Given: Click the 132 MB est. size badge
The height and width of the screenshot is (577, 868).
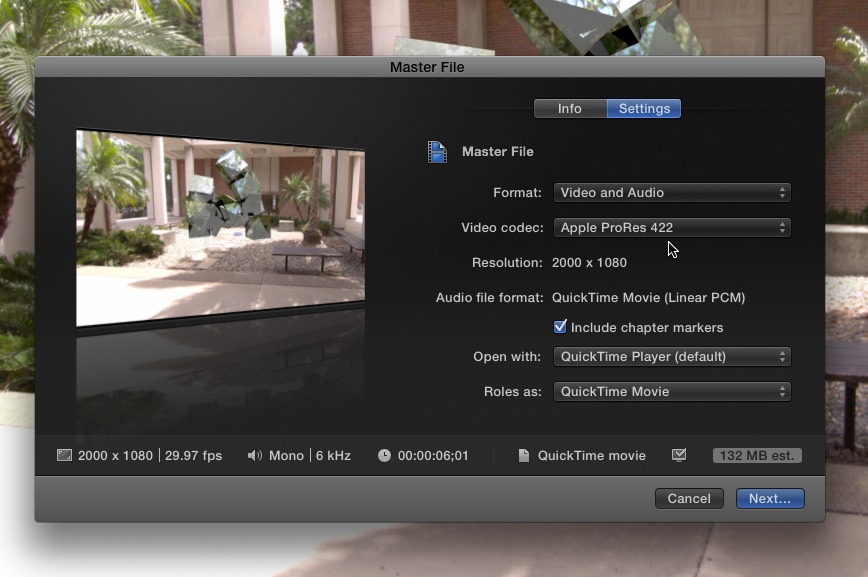Looking at the screenshot, I should click(x=757, y=455).
